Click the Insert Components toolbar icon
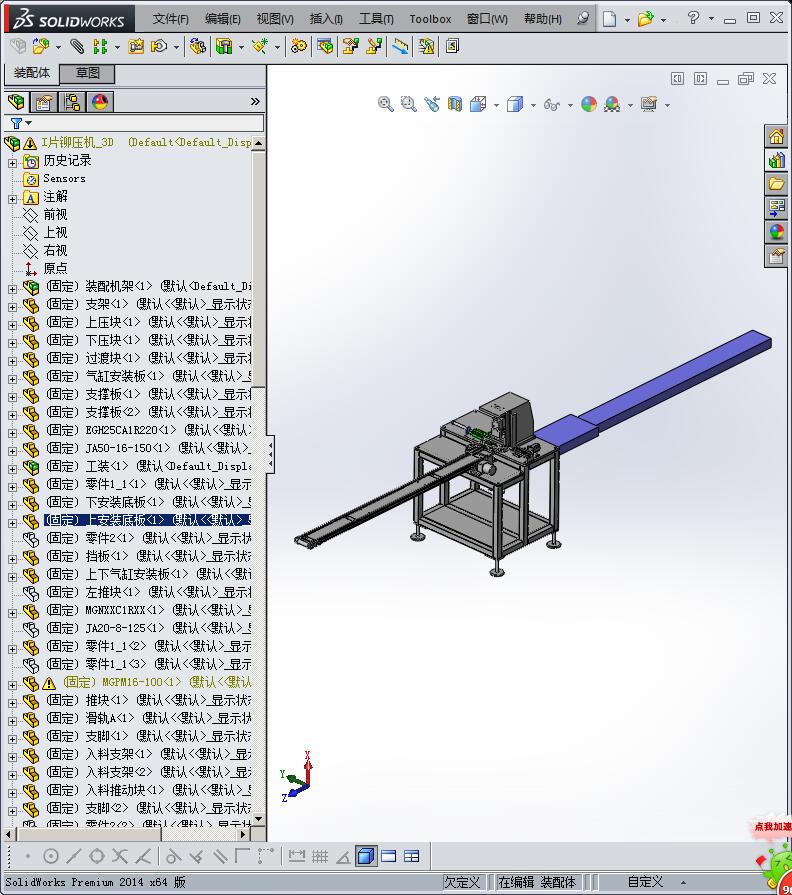Screen dimensions: 792x895 [41, 46]
